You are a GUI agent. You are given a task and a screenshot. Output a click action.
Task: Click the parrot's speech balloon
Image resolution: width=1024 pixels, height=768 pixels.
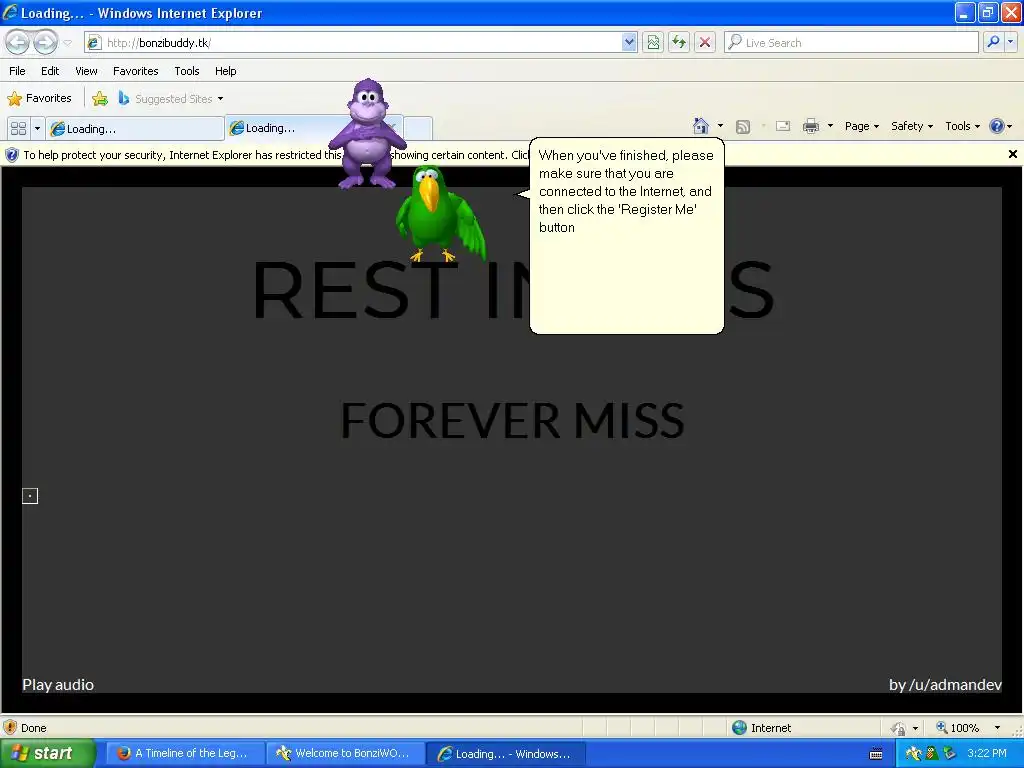tap(626, 236)
